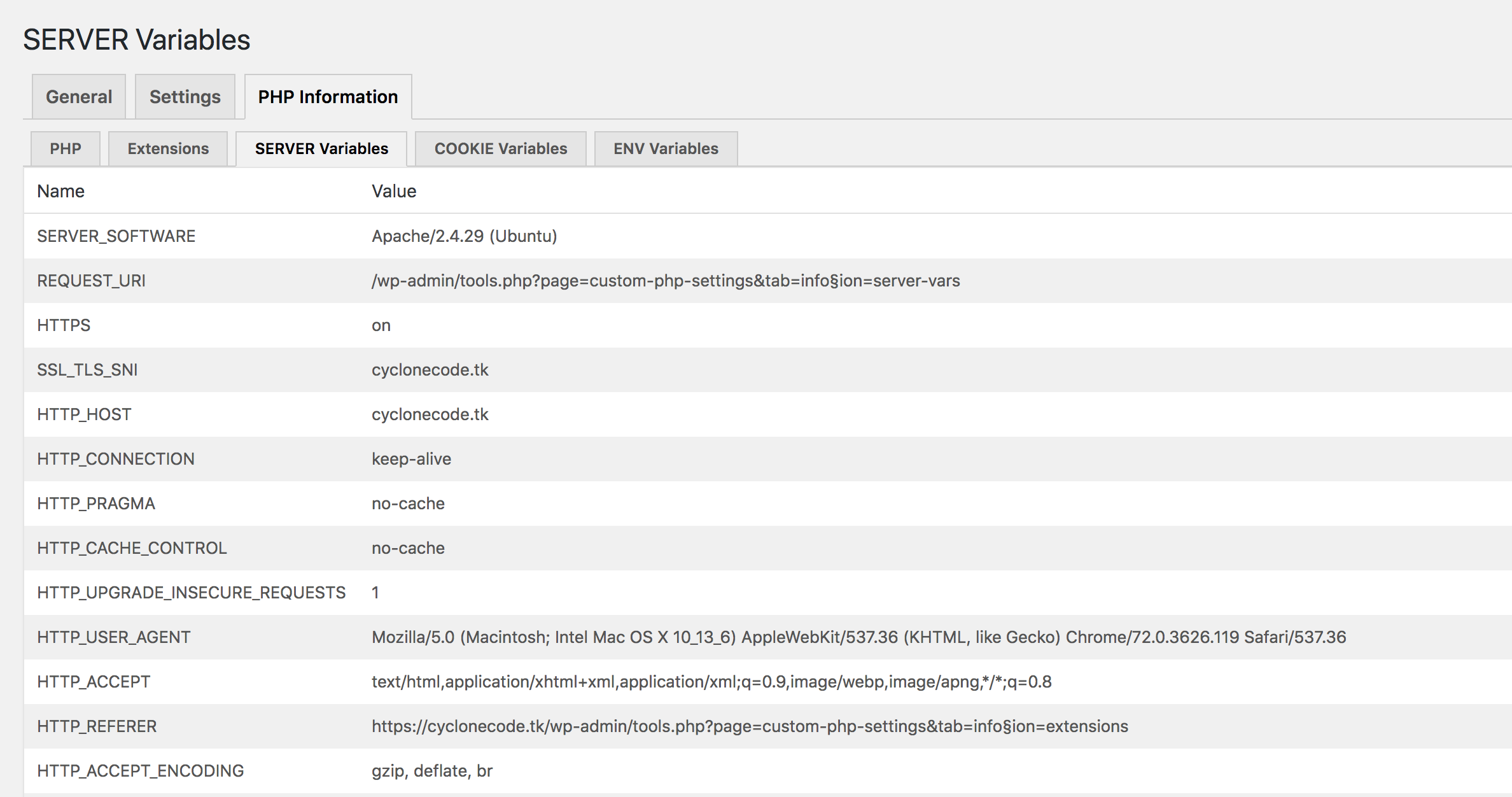Image resolution: width=1512 pixels, height=797 pixels.
Task: Switch to the General tab
Action: point(78,96)
